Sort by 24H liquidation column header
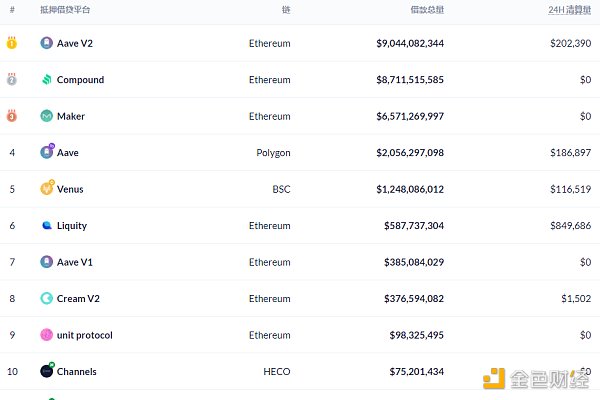600x400 pixels. (x=569, y=10)
